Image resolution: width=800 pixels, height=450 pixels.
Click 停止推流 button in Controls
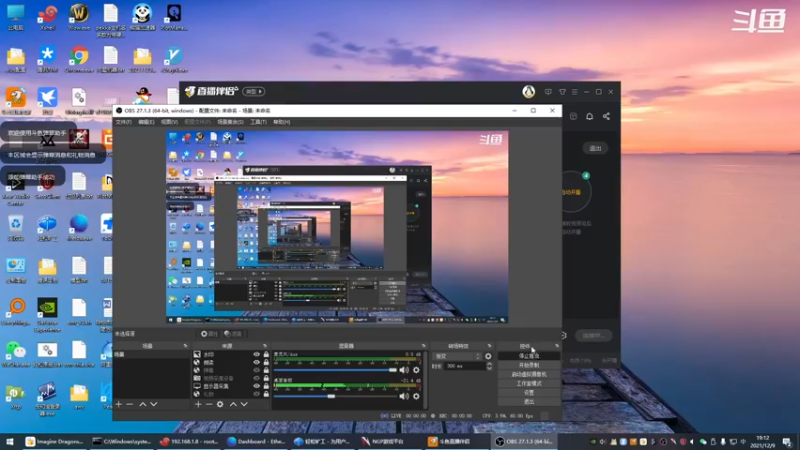pyautogui.click(x=529, y=356)
